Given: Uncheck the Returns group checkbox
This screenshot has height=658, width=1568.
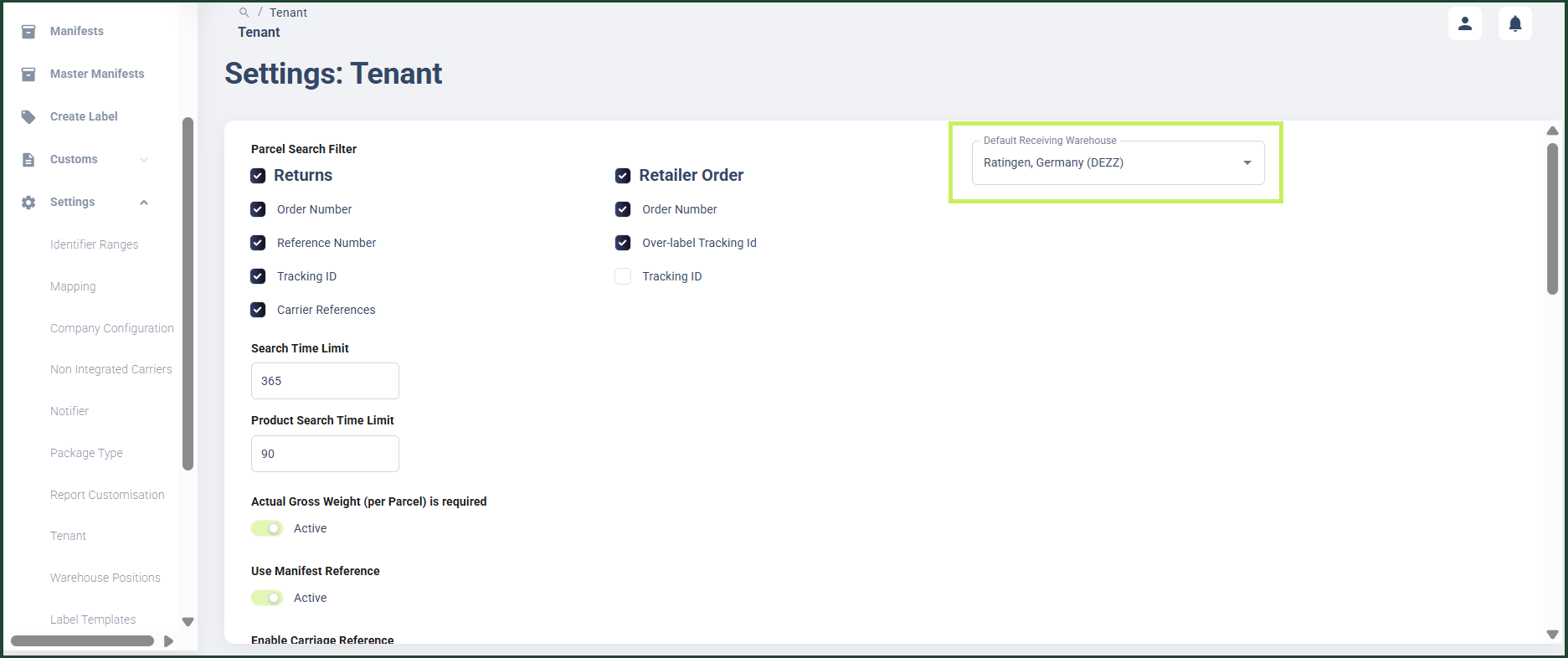Looking at the screenshot, I should (258, 176).
